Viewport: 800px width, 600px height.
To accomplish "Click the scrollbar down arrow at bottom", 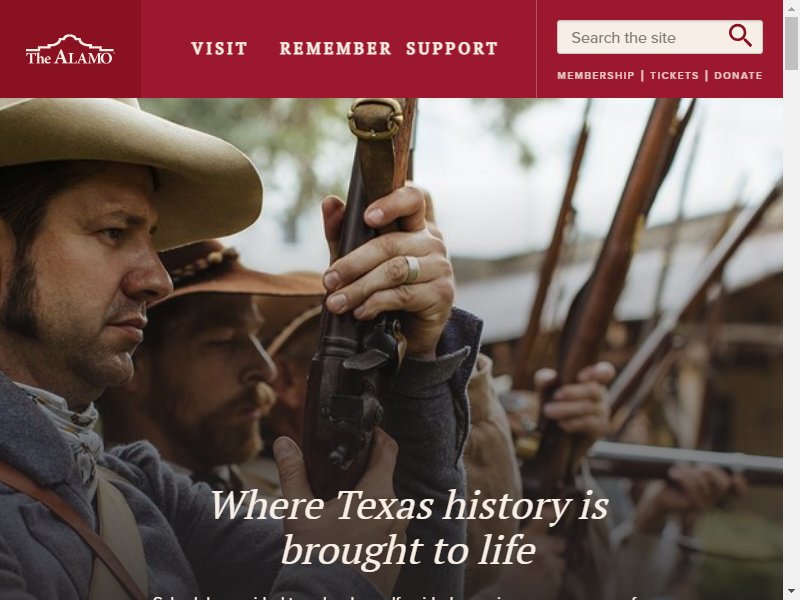I will click(x=791, y=593).
